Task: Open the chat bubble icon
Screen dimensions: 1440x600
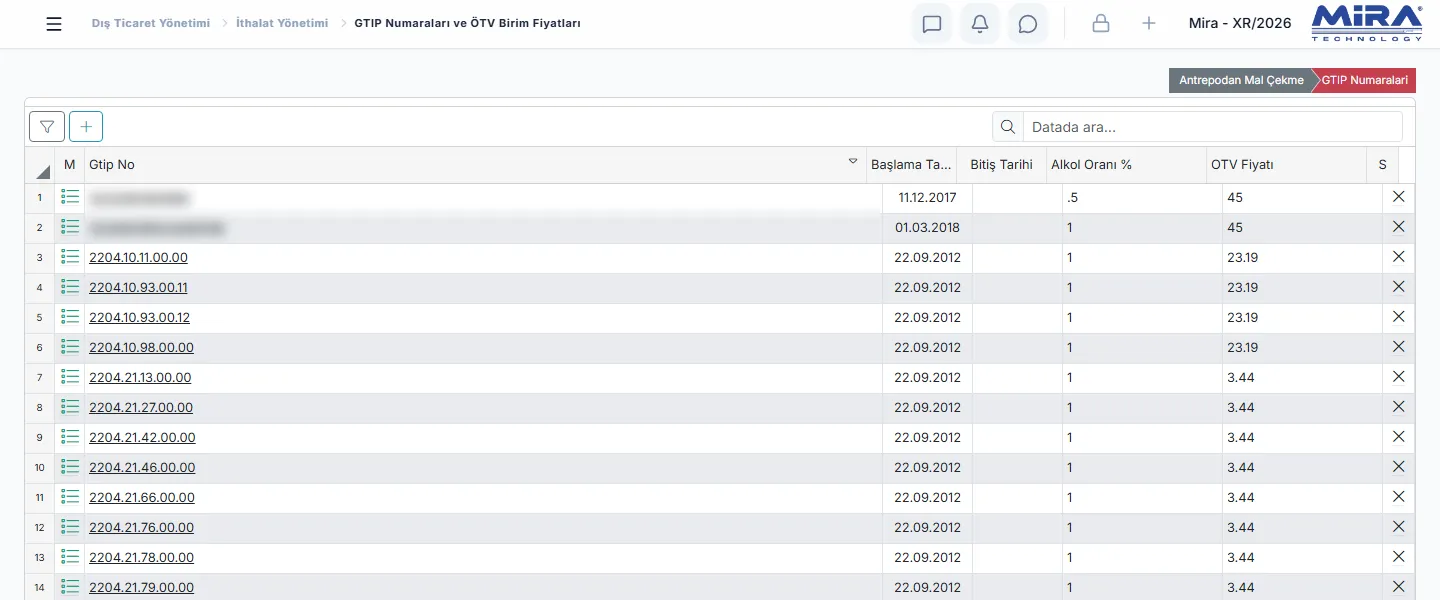Action: click(x=1028, y=24)
